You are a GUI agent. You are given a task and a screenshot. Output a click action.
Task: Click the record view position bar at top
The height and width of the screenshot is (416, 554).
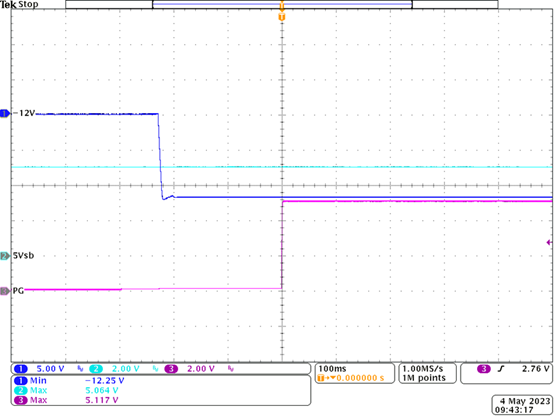click(282, 4)
